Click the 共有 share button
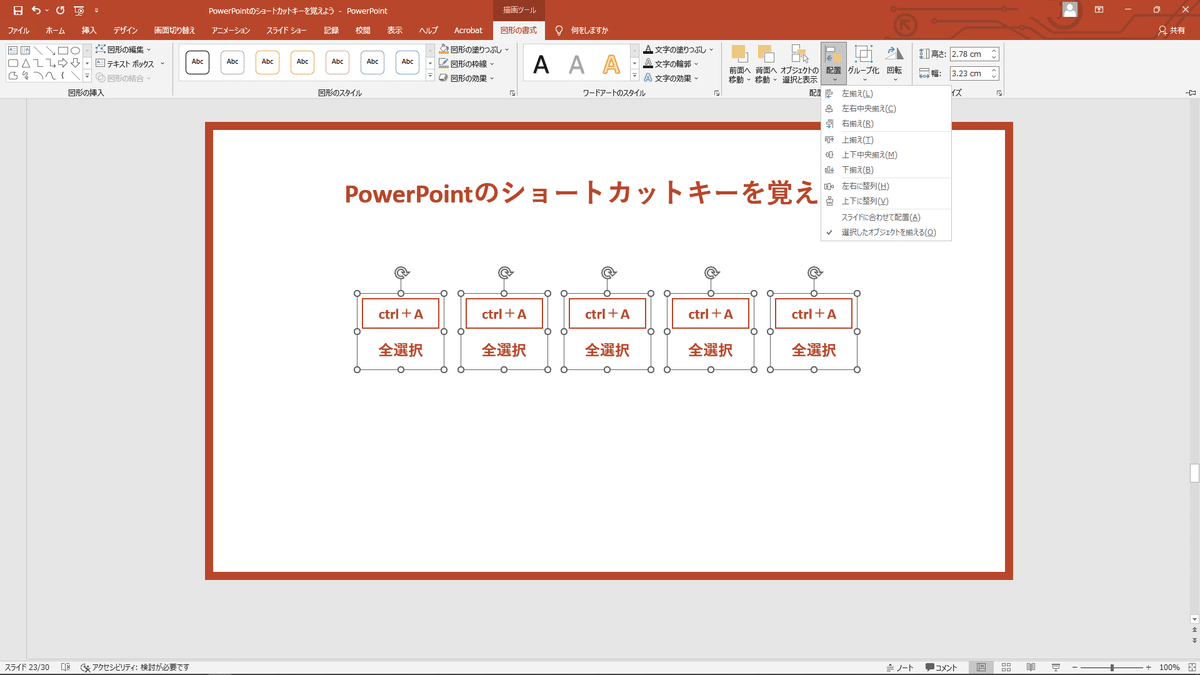The image size is (1200, 675). click(x=1170, y=31)
